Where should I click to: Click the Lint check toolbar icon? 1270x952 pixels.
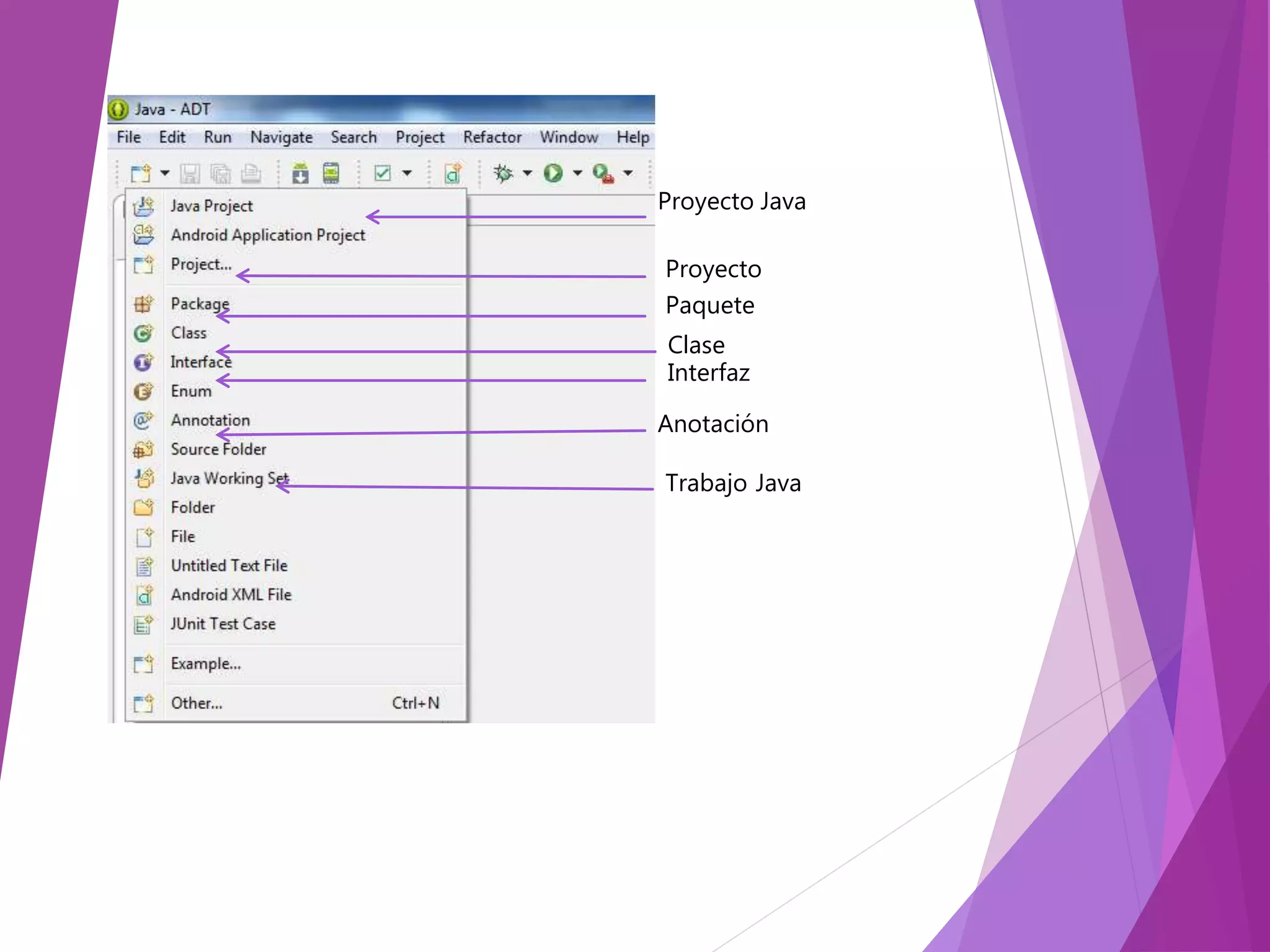pyautogui.click(x=383, y=173)
